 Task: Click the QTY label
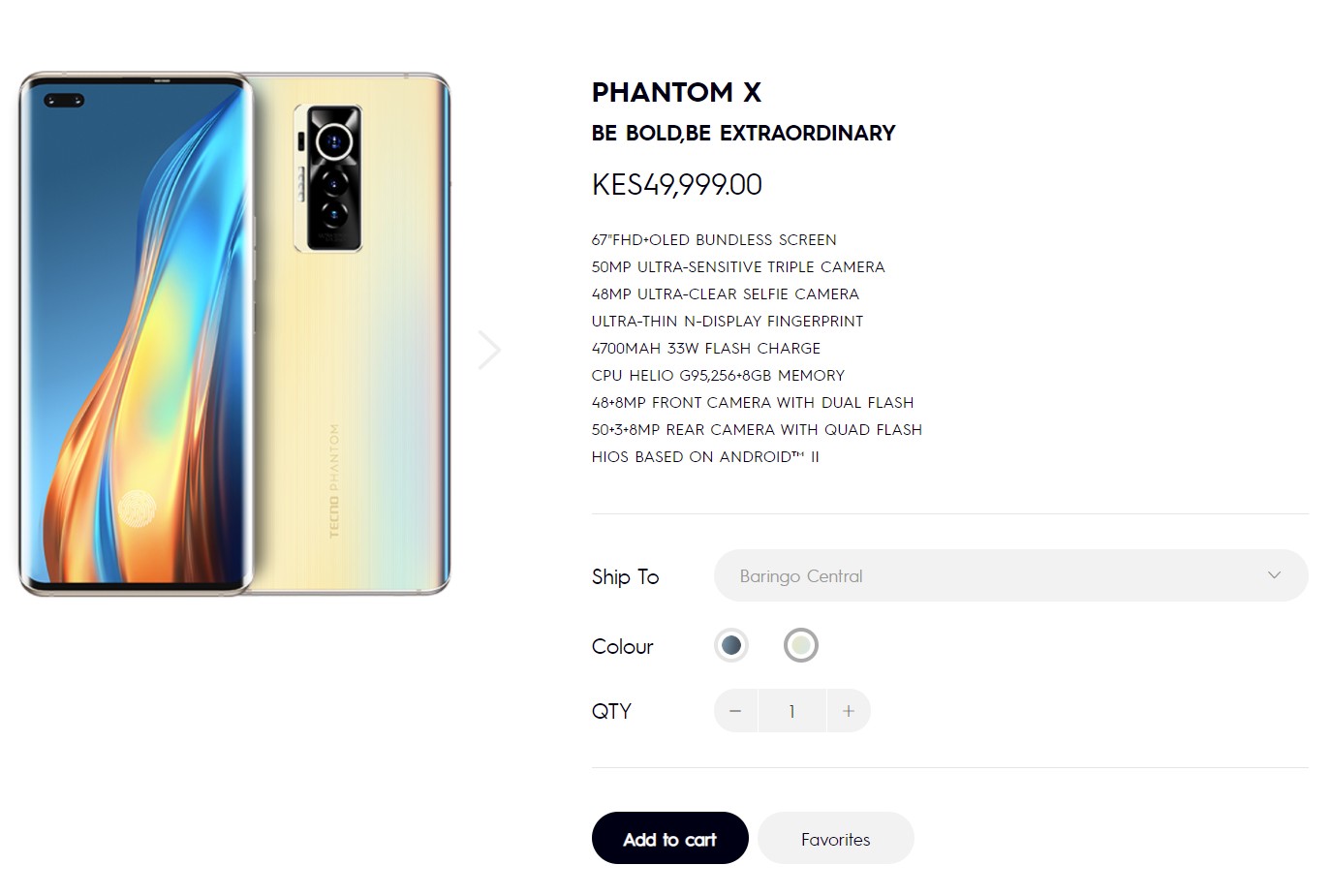(611, 711)
